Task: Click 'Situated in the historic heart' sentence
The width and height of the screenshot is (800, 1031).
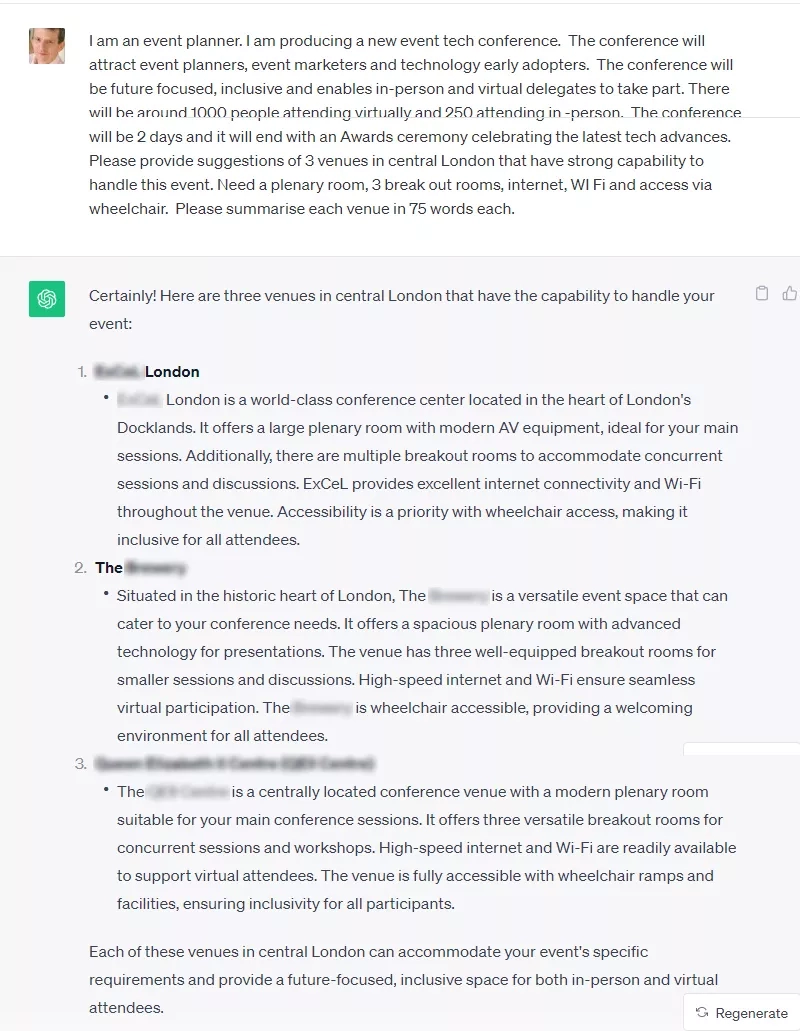Action: (x=256, y=596)
